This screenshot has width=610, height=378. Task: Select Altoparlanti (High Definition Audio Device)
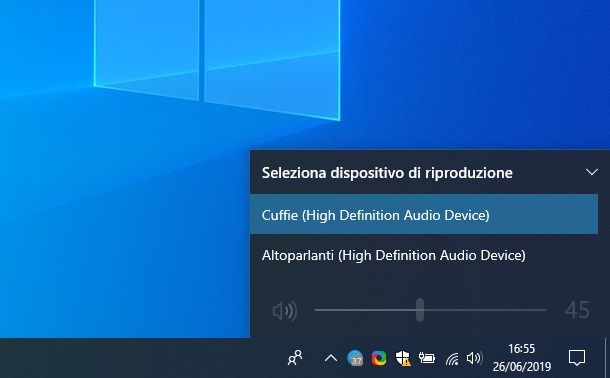[x=424, y=255]
